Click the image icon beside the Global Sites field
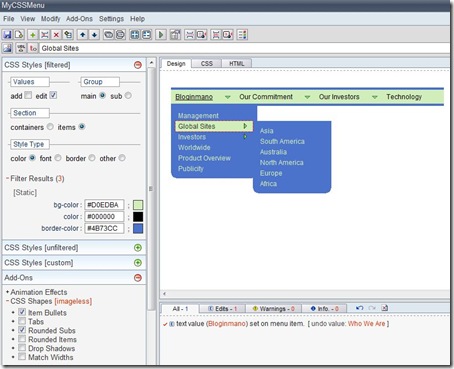Screen dimensions: 454x369 tap(7, 48)
